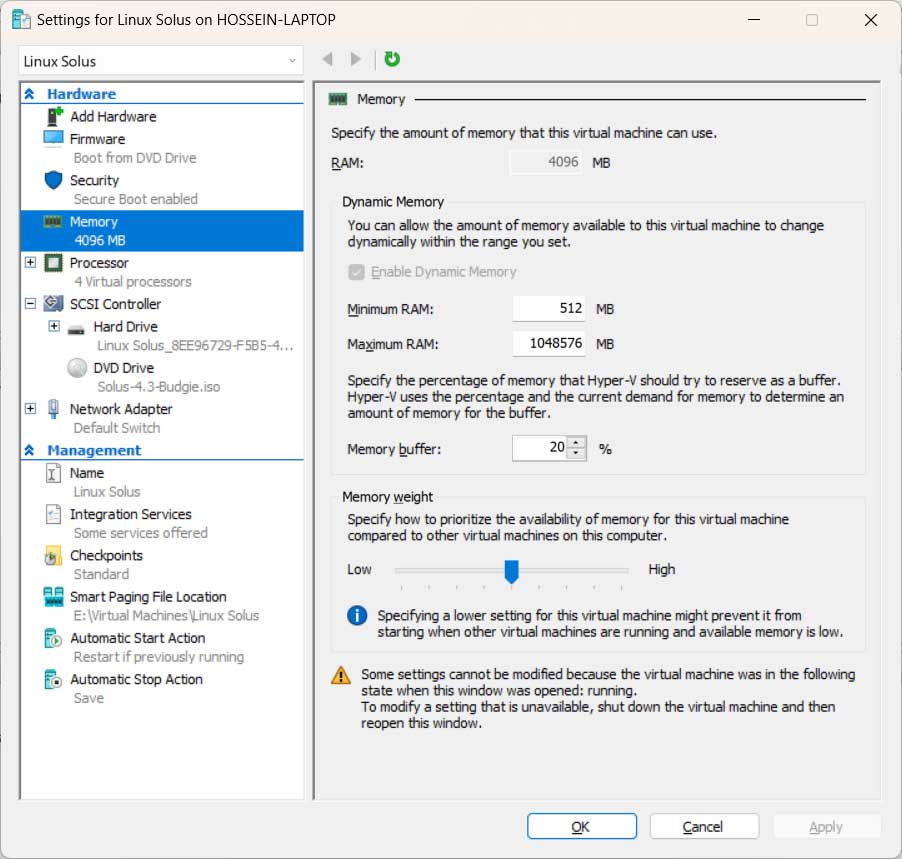Click the blue information icon
902x859 pixels.
[357, 616]
